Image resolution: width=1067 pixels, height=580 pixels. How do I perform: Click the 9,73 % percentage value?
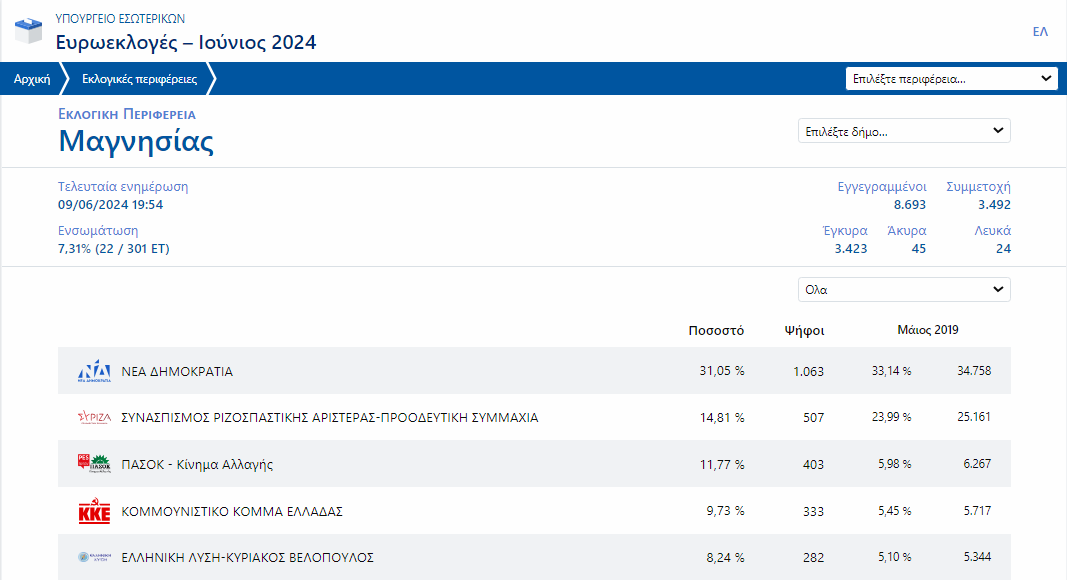tap(725, 511)
